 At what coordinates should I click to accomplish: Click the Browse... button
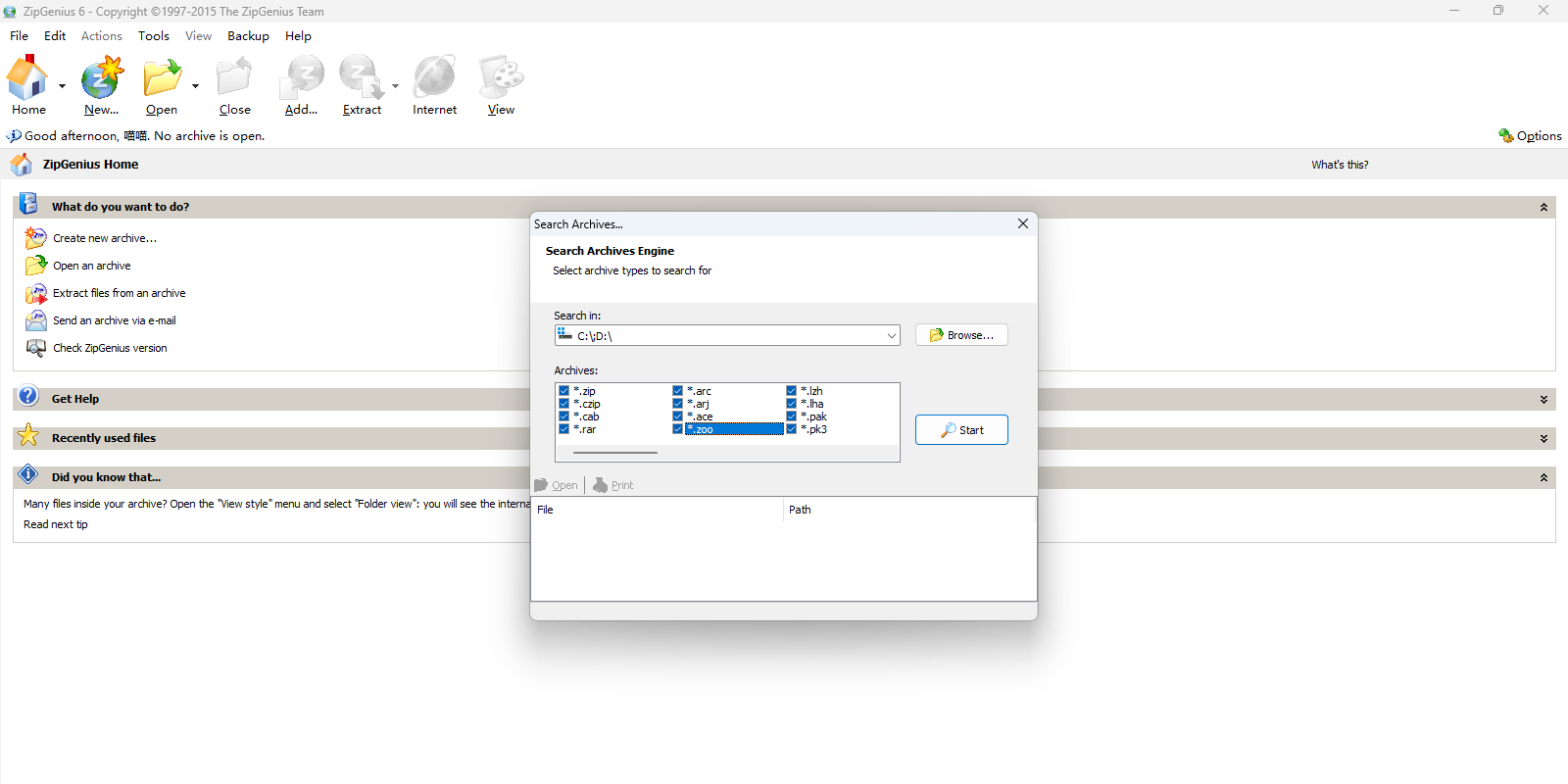coord(961,335)
